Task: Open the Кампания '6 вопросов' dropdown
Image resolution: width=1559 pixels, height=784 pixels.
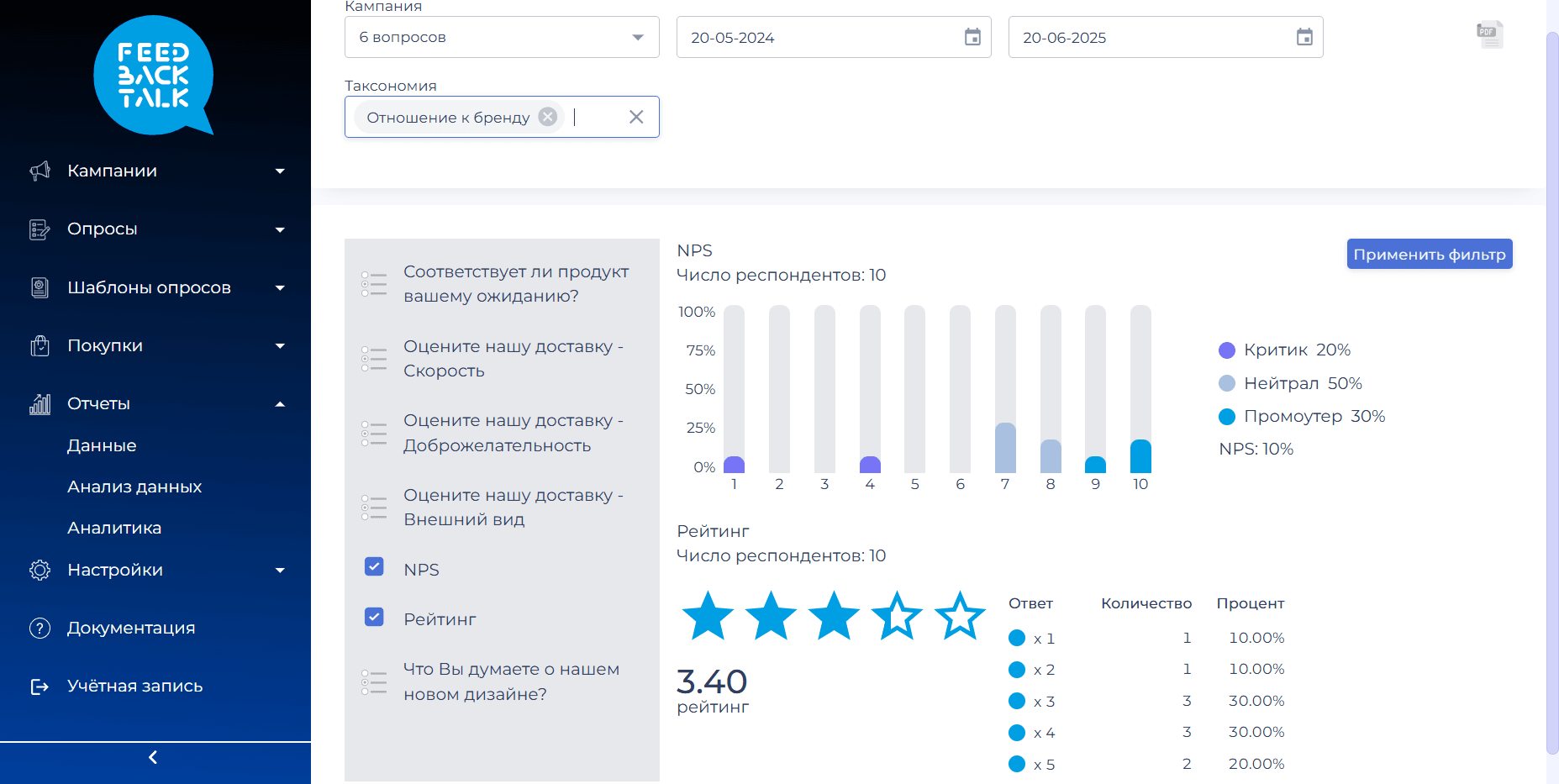Action: pyautogui.click(x=502, y=37)
